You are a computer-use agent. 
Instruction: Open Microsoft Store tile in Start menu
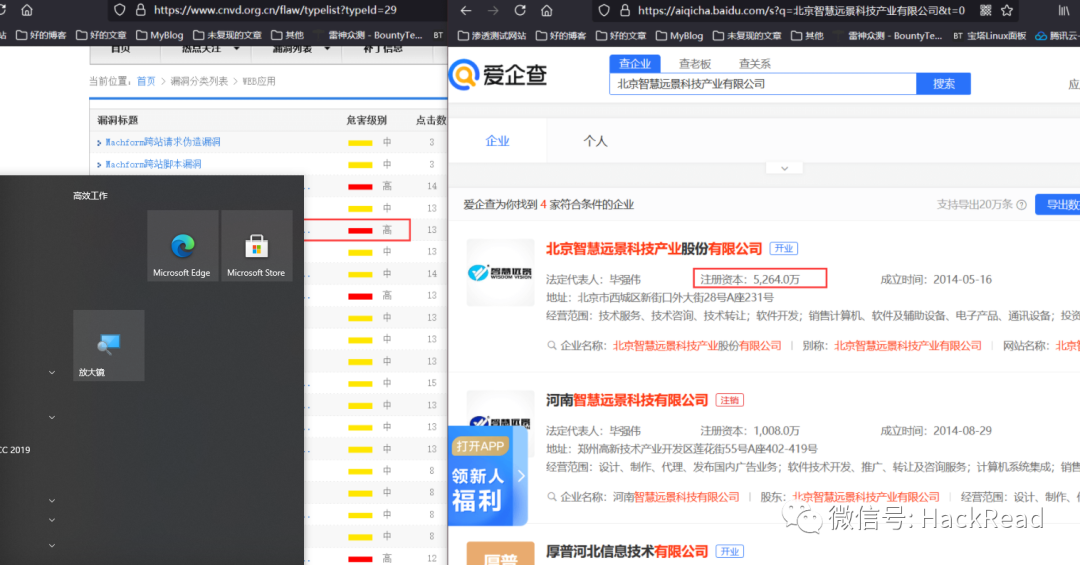tap(256, 245)
